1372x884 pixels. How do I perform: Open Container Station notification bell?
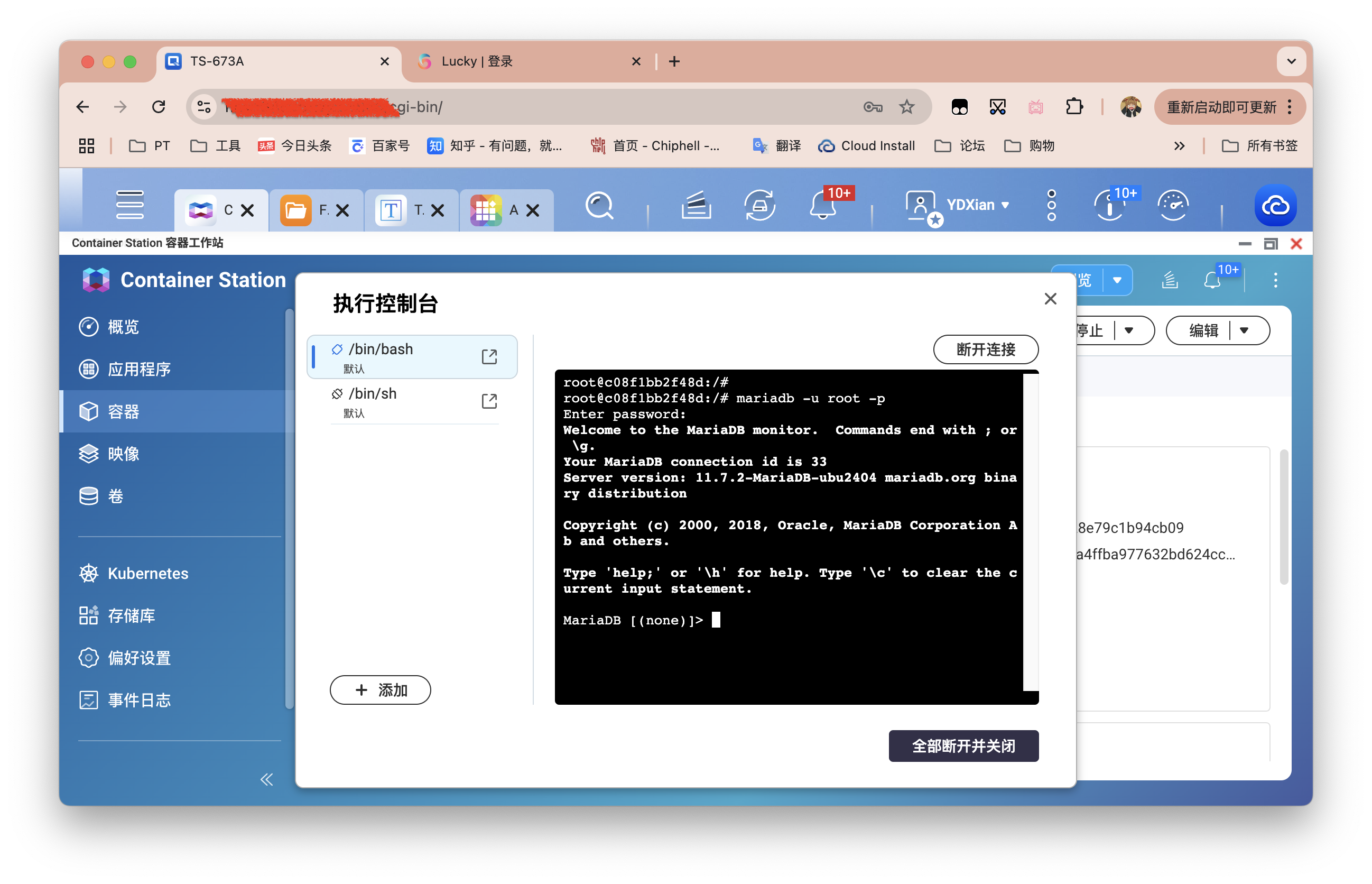pyautogui.click(x=1212, y=280)
